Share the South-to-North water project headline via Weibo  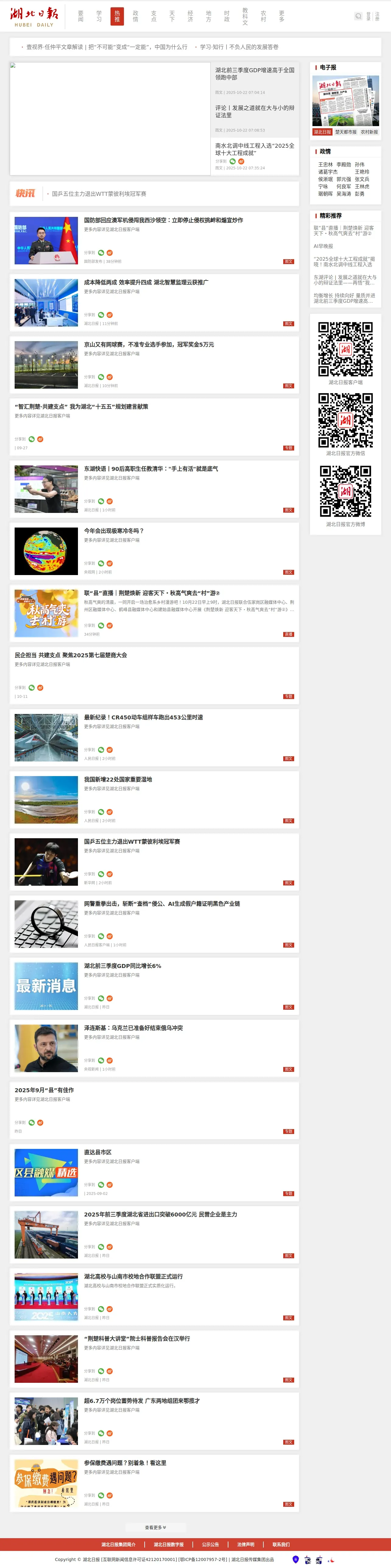[x=241, y=161]
